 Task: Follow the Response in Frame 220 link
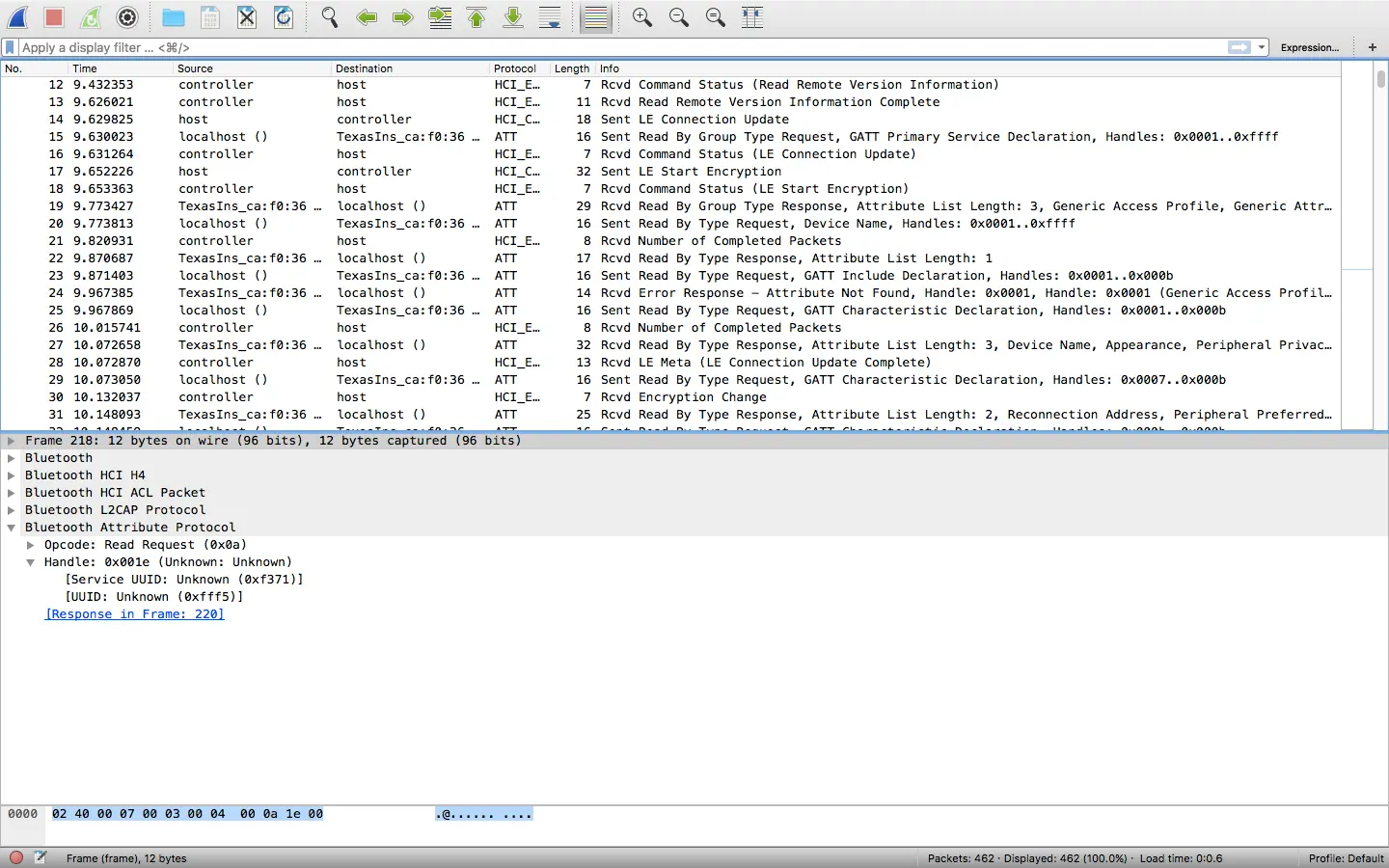(134, 614)
